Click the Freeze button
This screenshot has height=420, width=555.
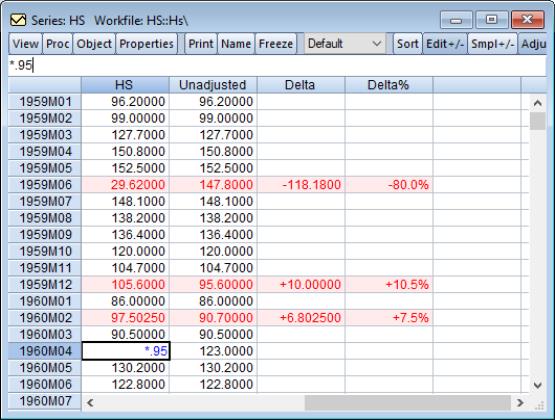pyautogui.click(x=275, y=44)
